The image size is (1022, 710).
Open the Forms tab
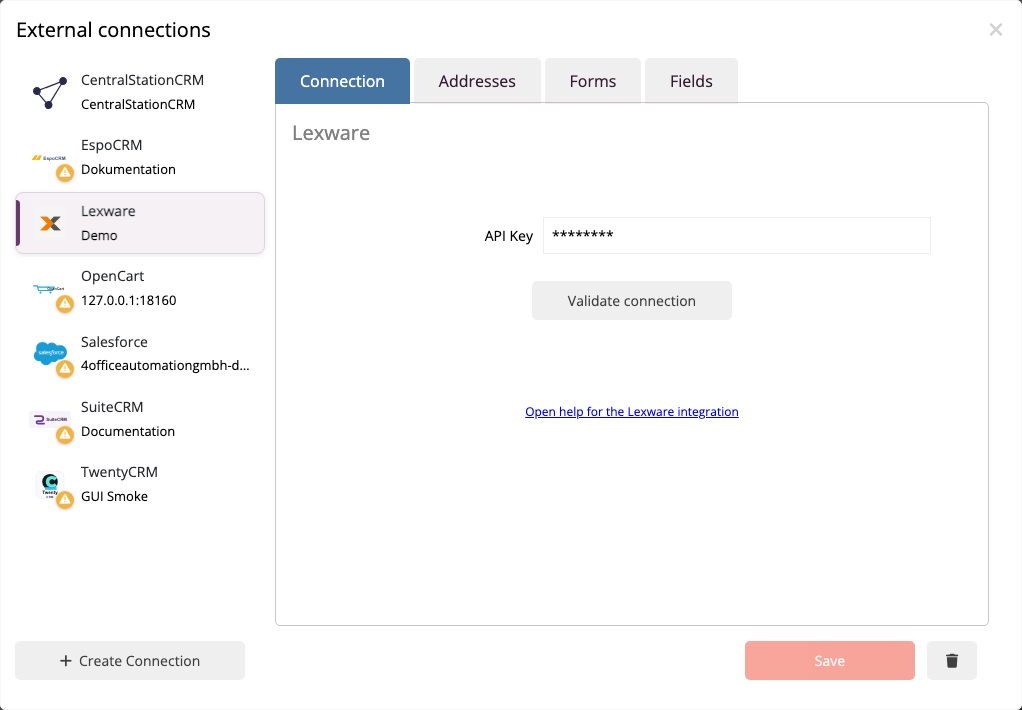(592, 81)
